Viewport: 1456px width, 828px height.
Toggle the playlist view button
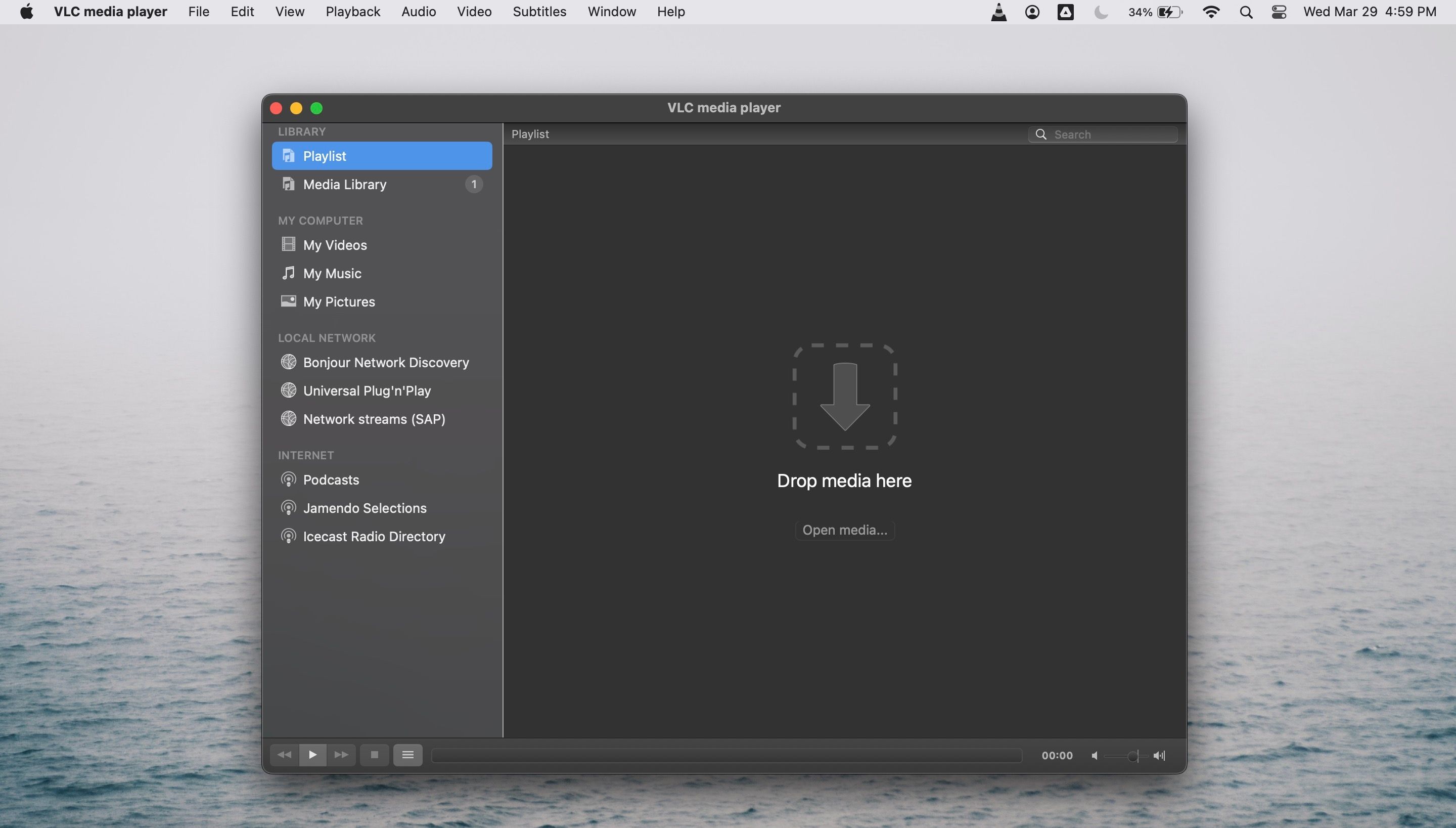coord(407,755)
